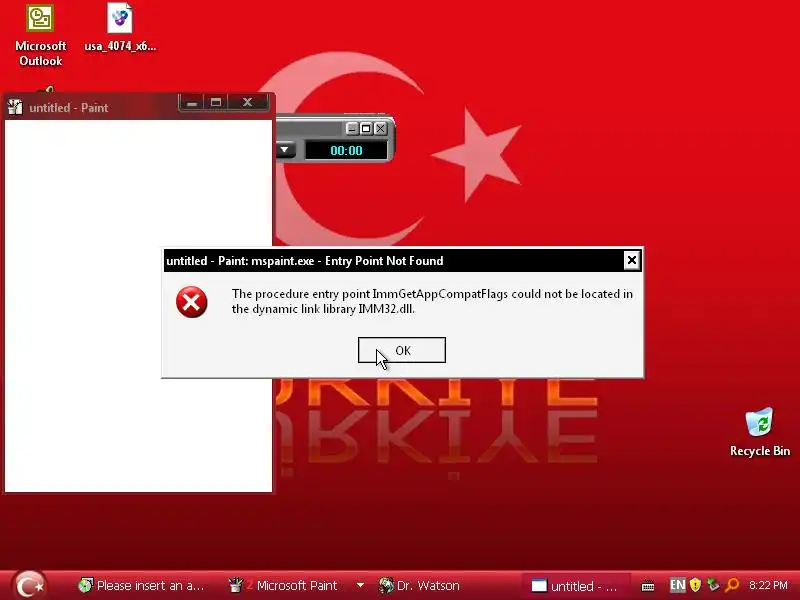800x600 pixels.
Task: Switch to the 'Please insert an a...' taskbar item
Action: click(141, 585)
